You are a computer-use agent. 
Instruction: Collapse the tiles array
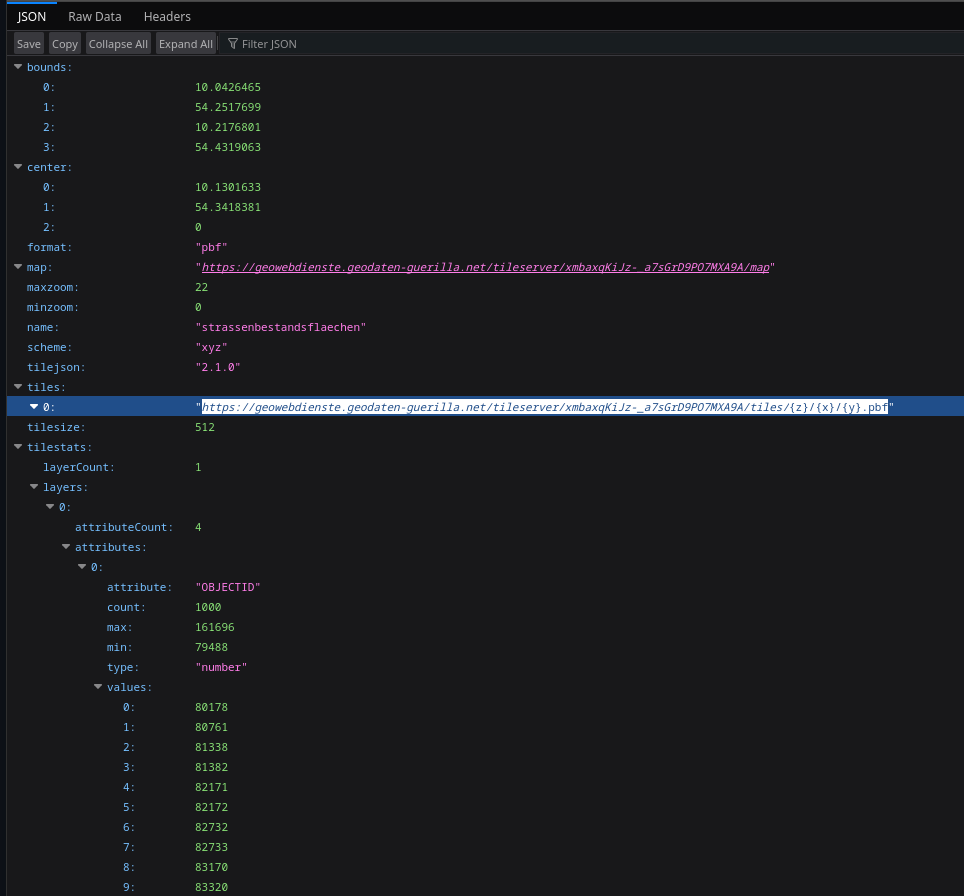tap(18, 387)
